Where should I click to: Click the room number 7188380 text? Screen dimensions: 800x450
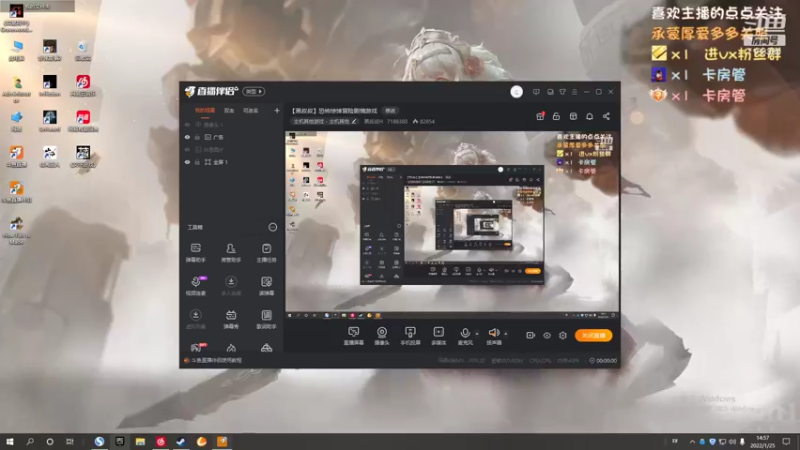[397, 121]
